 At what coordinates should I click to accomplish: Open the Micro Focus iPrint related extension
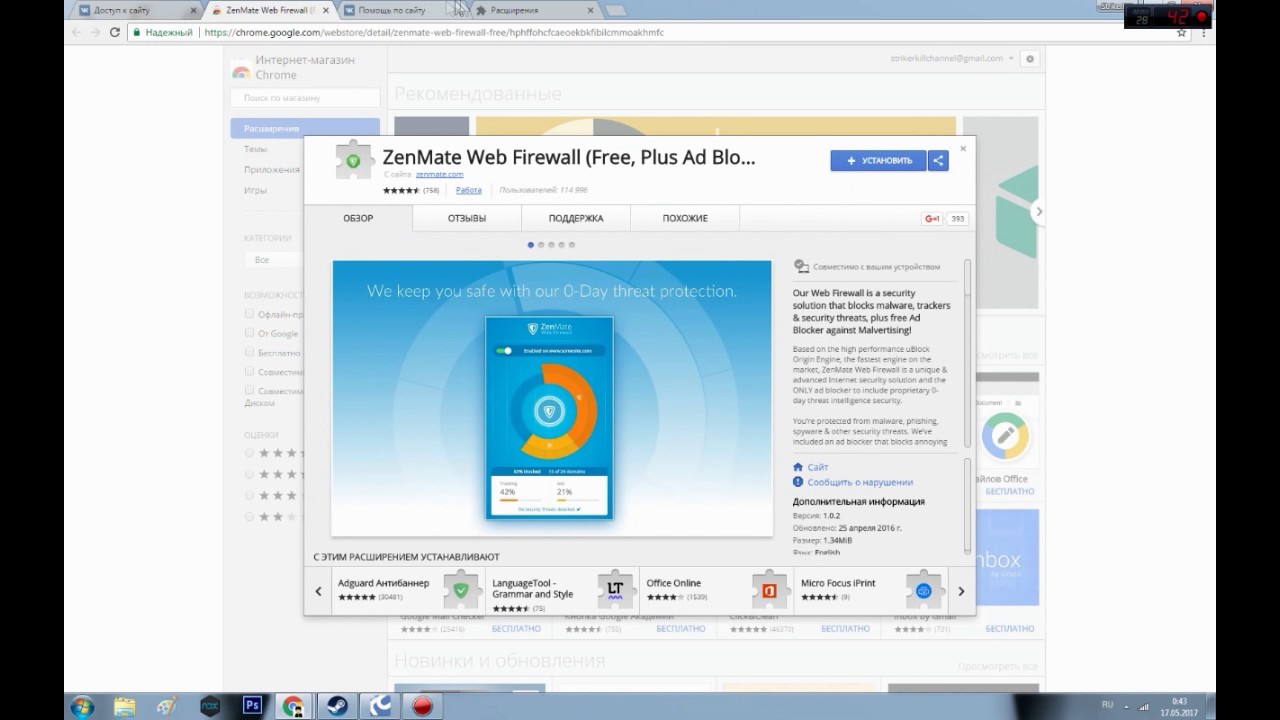coord(871,590)
